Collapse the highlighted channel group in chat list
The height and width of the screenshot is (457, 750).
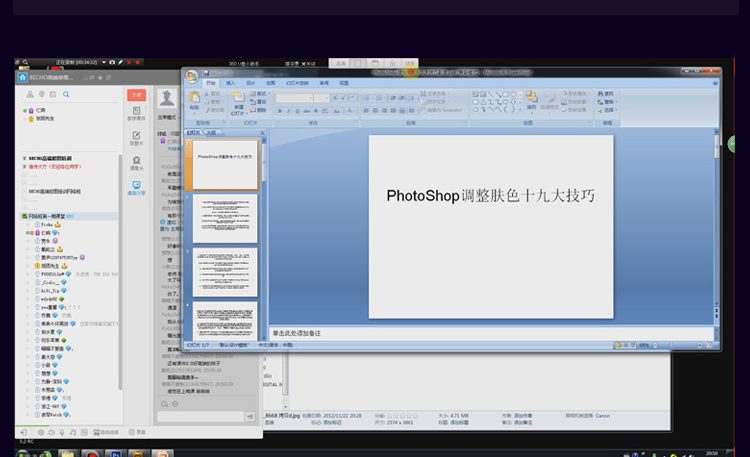(25, 216)
